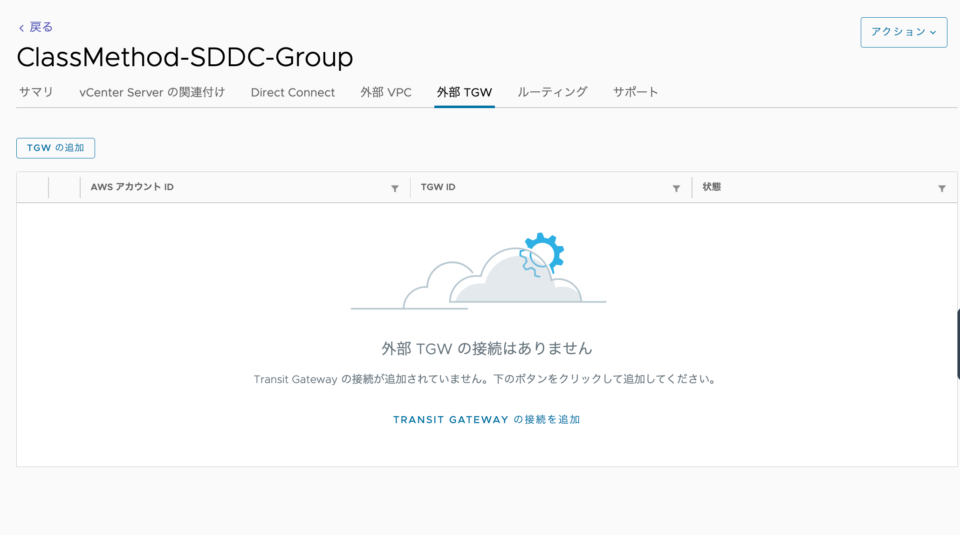
Task: Click the vertical scrollbar on the right edge
Action: (958, 345)
